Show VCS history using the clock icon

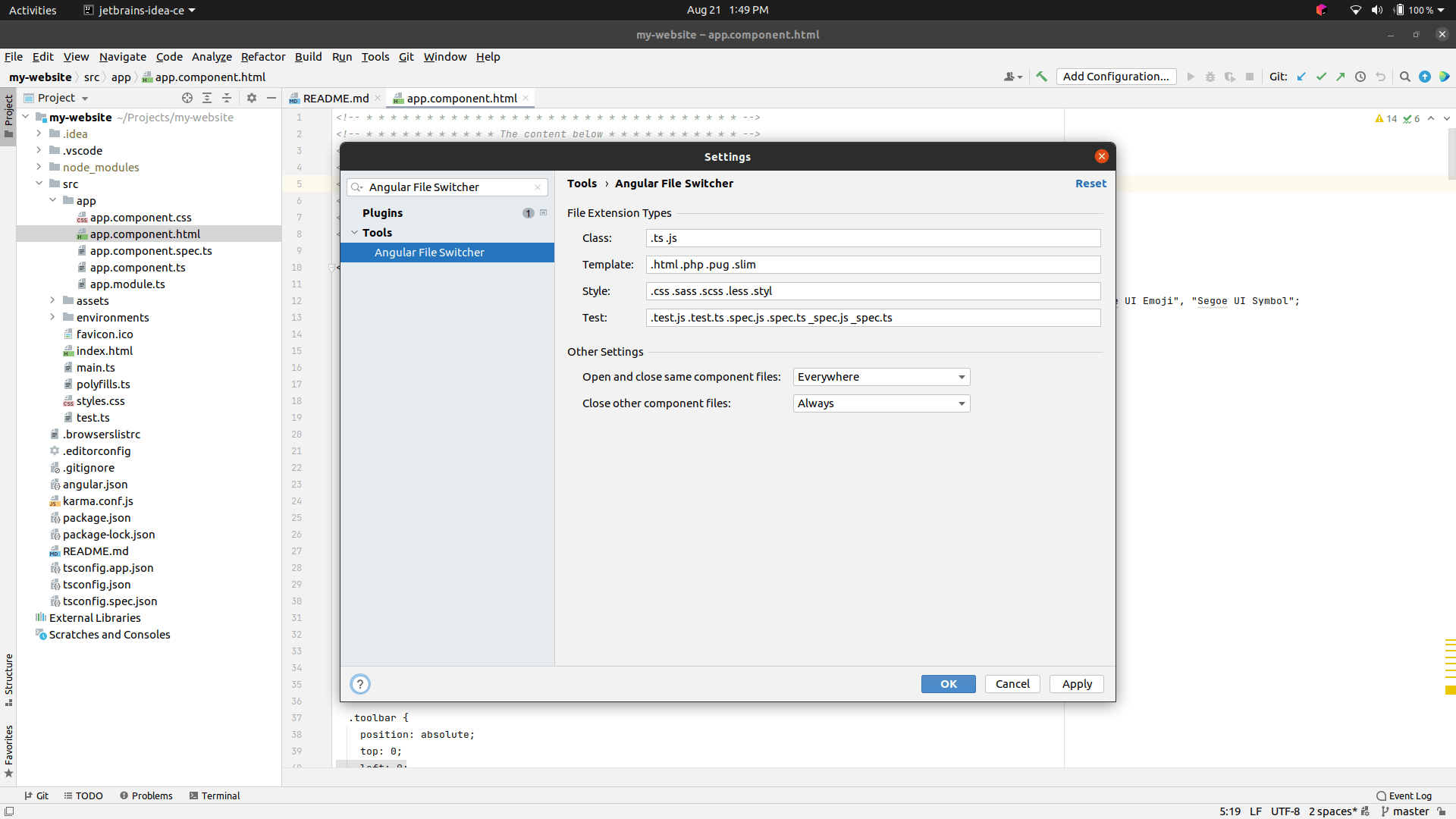click(1360, 77)
